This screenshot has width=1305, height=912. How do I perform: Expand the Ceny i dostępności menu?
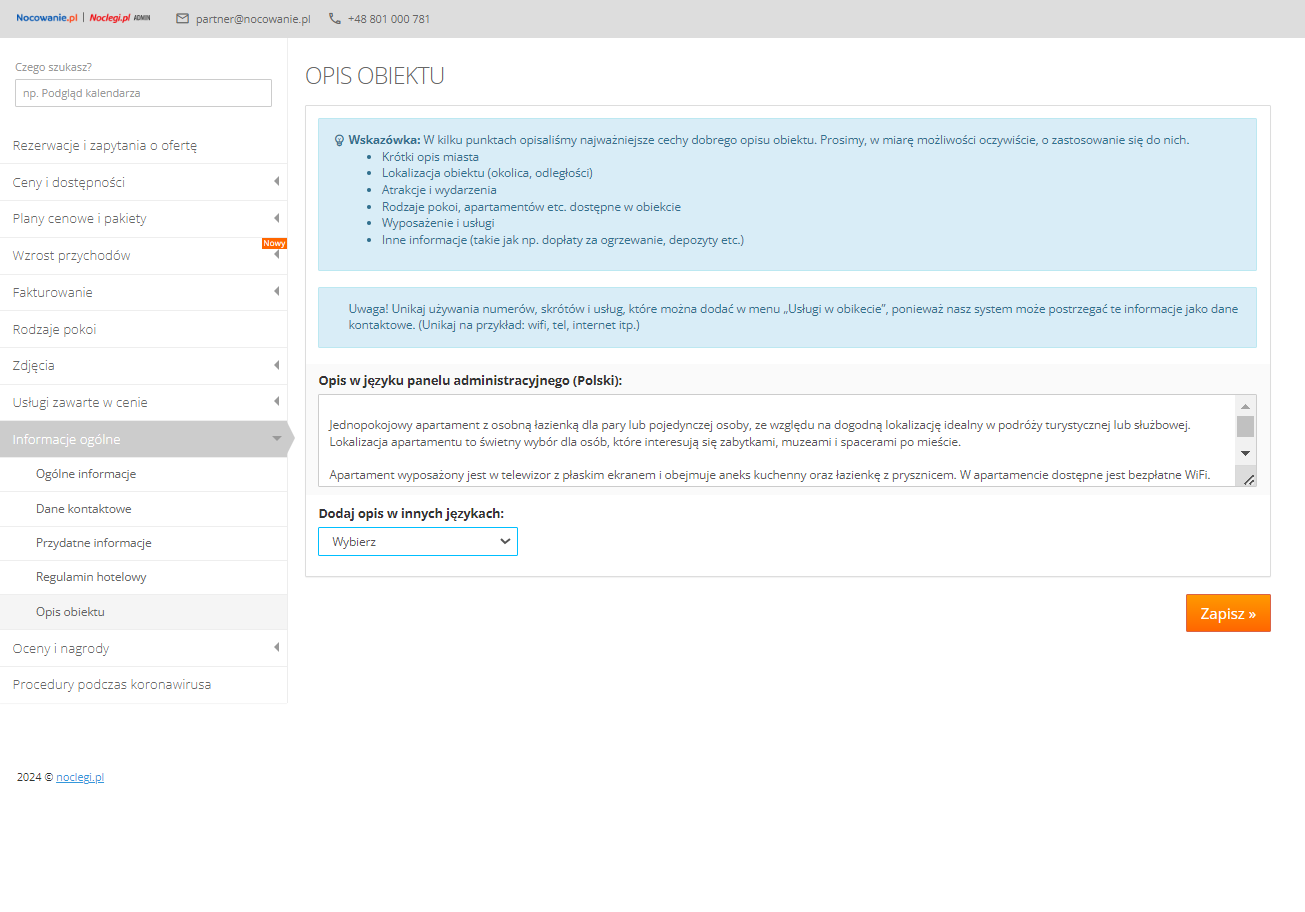coord(275,182)
